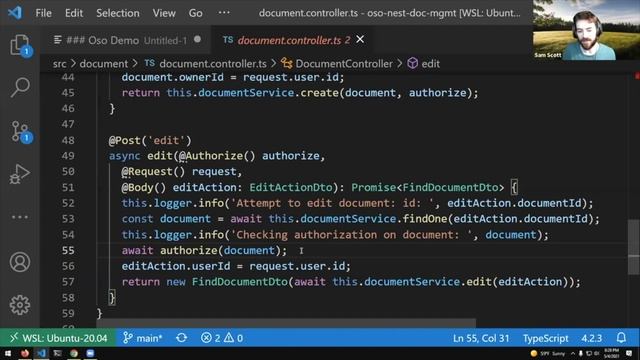Open the Search view icon
This screenshot has width=640, height=360.
click(x=20, y=87)
